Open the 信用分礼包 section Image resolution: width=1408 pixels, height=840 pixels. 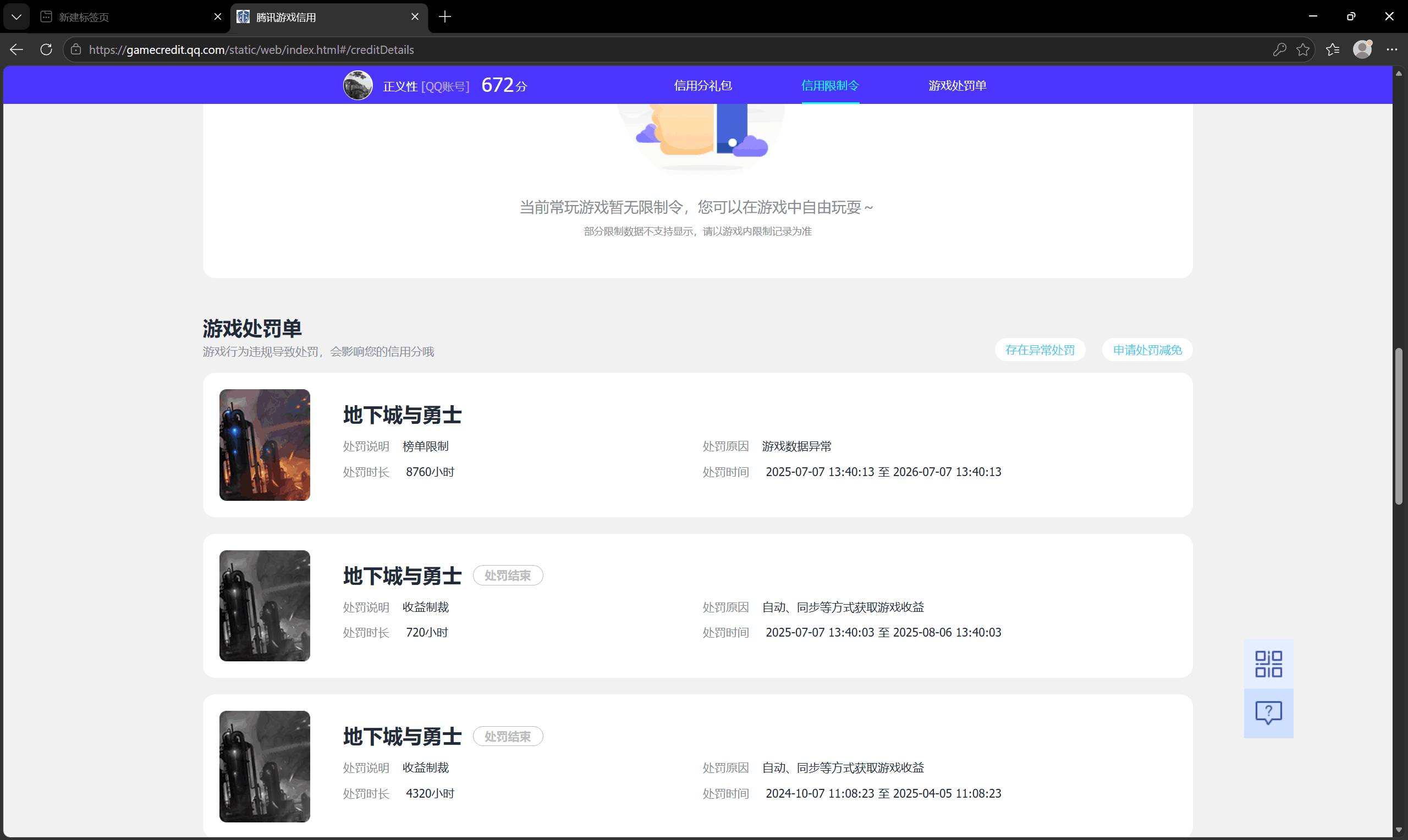[x=702, y=85]
